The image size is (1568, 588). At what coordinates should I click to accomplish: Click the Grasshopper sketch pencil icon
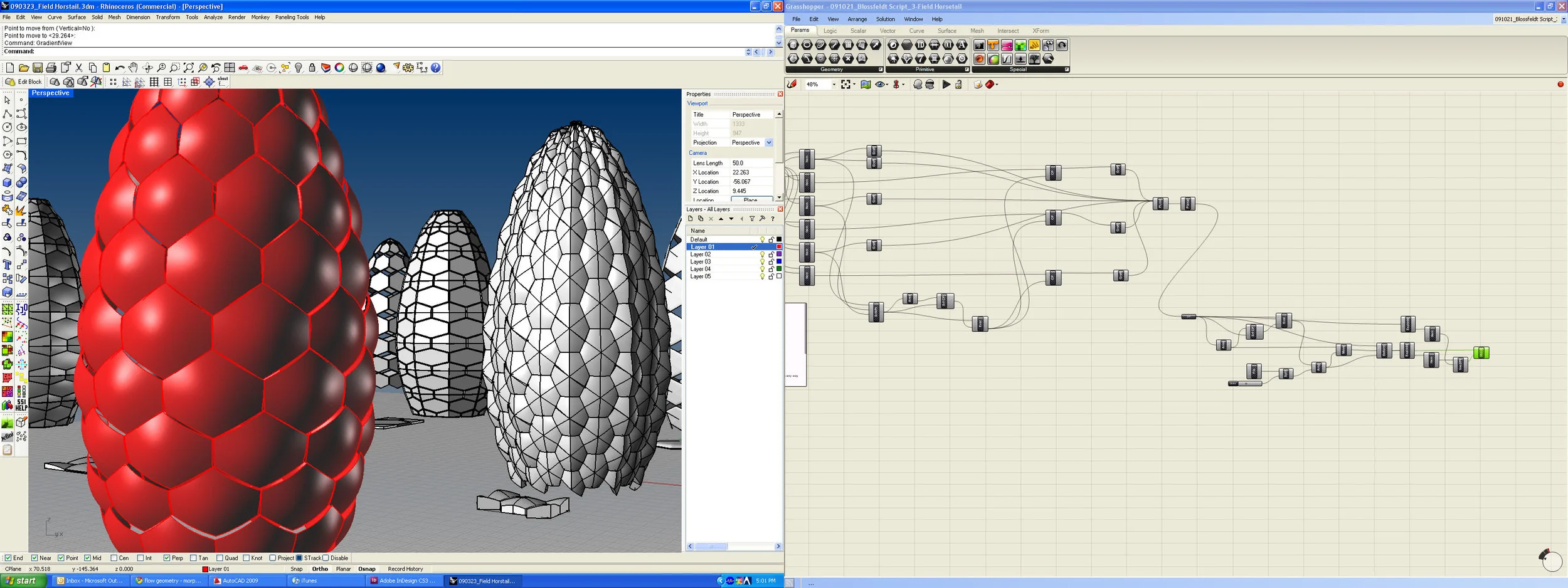(792, 84)
